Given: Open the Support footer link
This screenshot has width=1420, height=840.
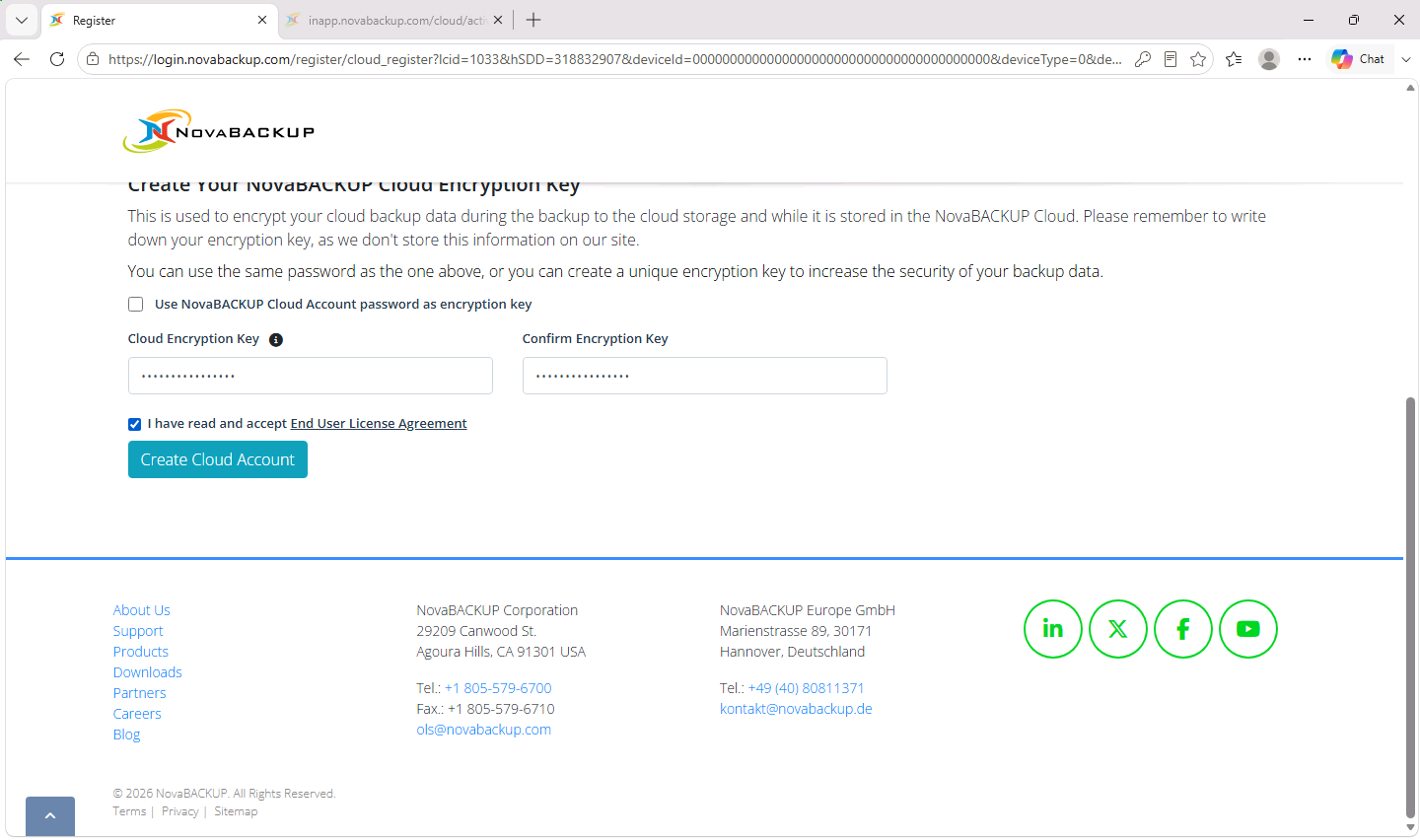Looking at the screenshot, I should click(138, 631).
